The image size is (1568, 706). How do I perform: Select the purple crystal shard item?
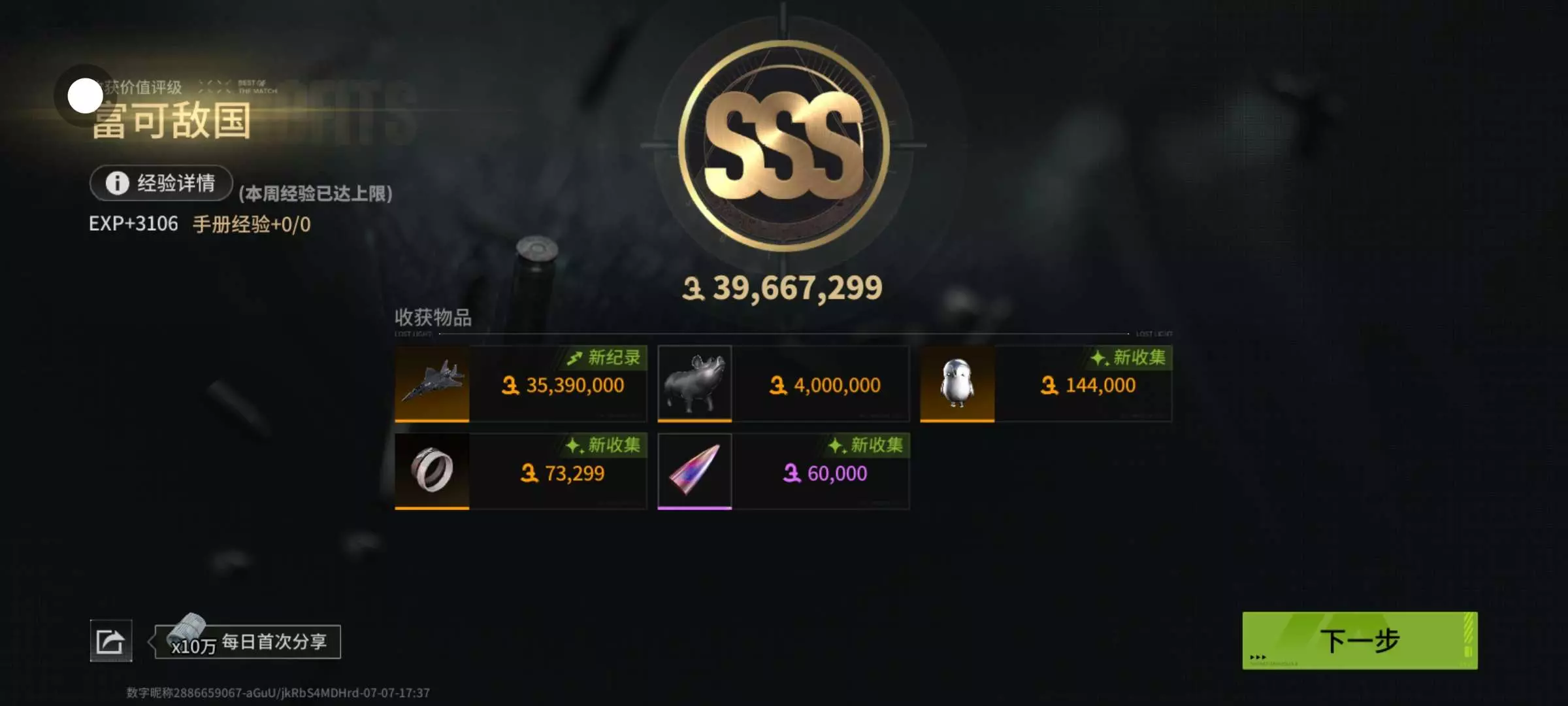(694, 471)
